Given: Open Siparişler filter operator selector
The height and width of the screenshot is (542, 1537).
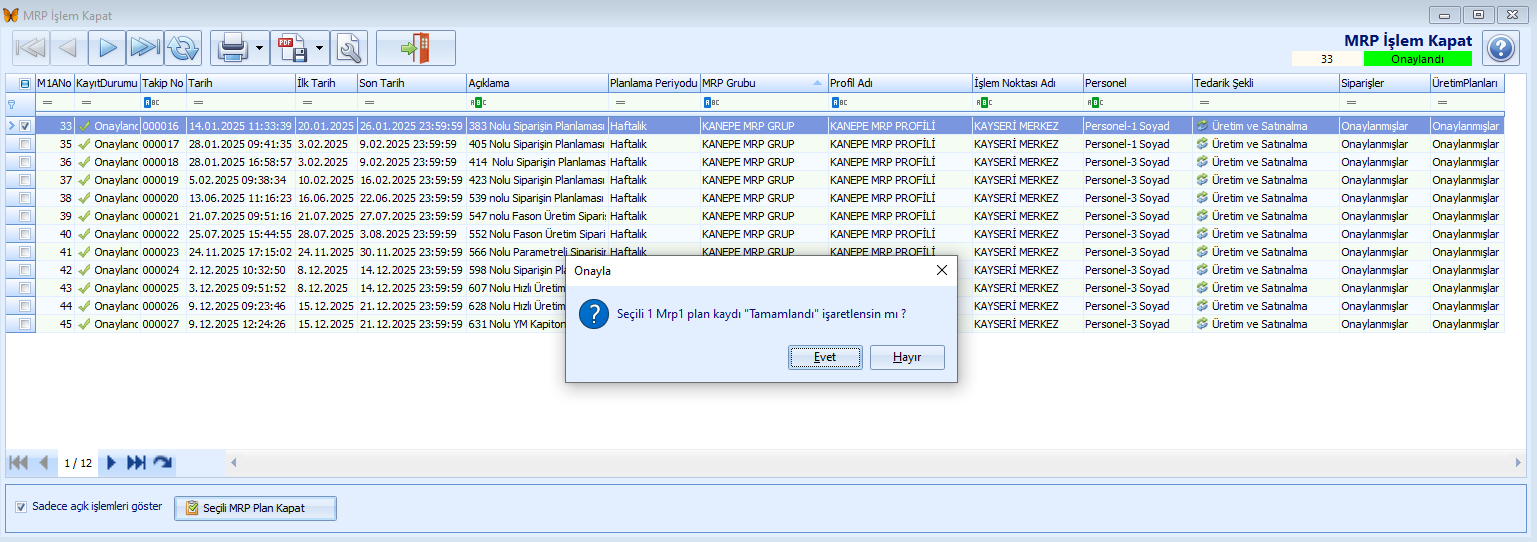Looking at the screenshot, I should tap(1351, 102).
